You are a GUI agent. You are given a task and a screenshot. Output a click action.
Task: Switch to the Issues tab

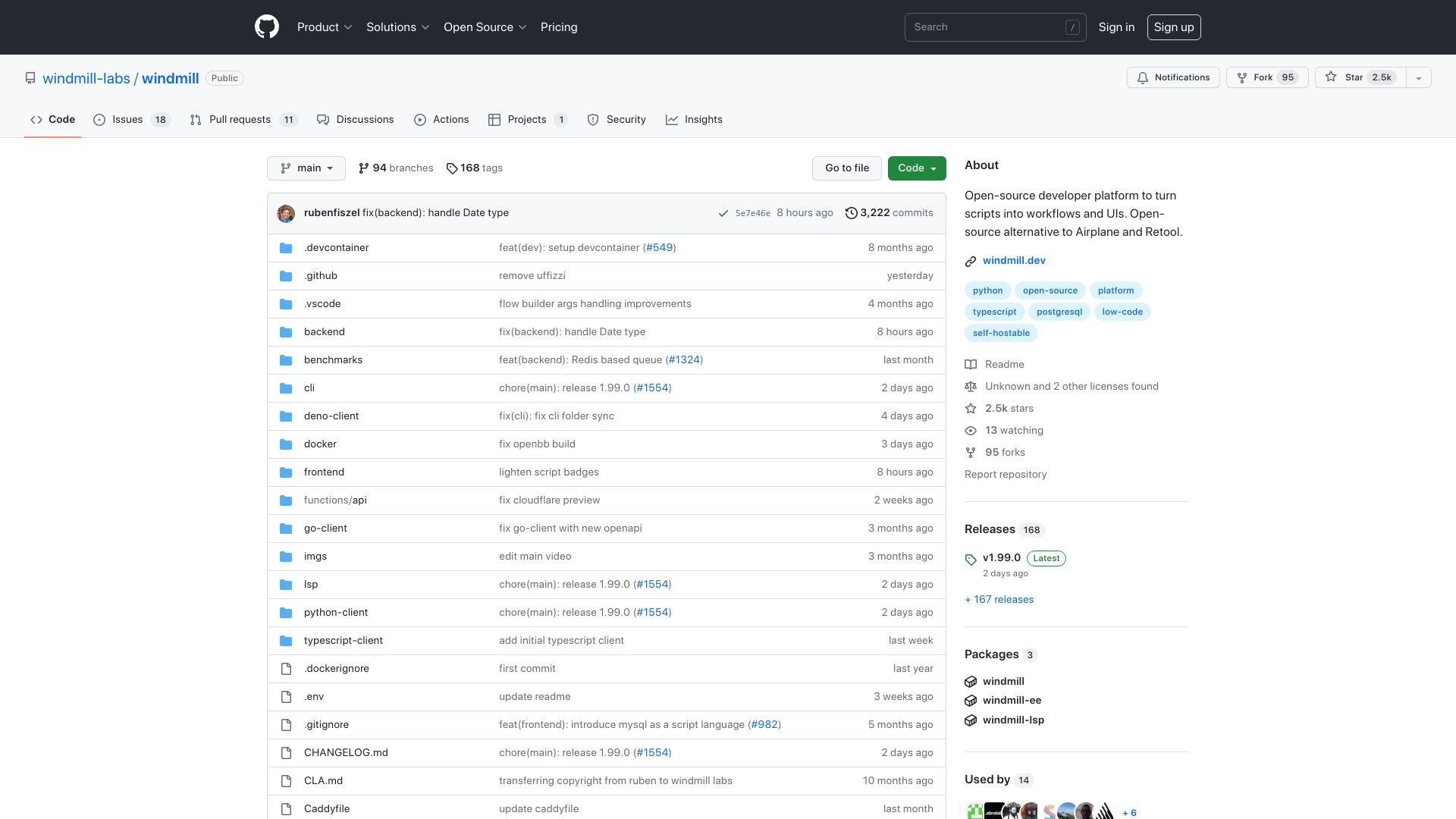pyautogui.click(x=132, y=120)
